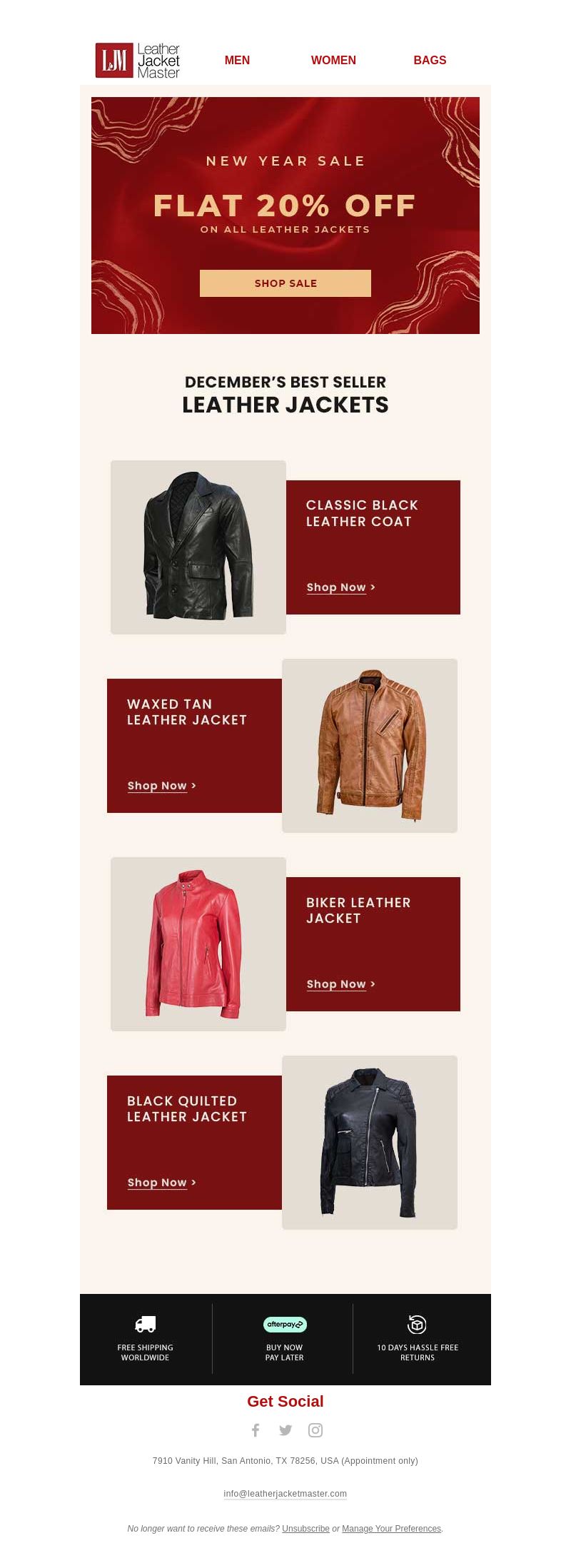The width and height of the screenshot is (571, 1568).
Task: Open the Instagram social icon
Action: click(315, 1430)
